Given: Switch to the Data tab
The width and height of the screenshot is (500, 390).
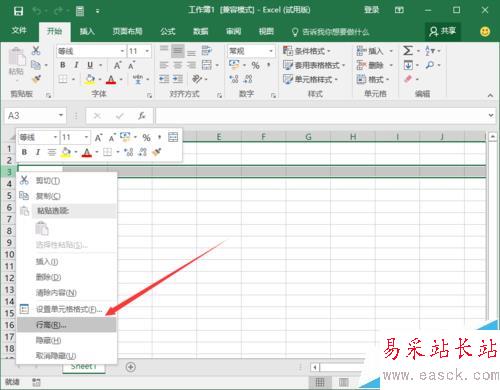Looking at the screenshot, I should tap(201, 32).
